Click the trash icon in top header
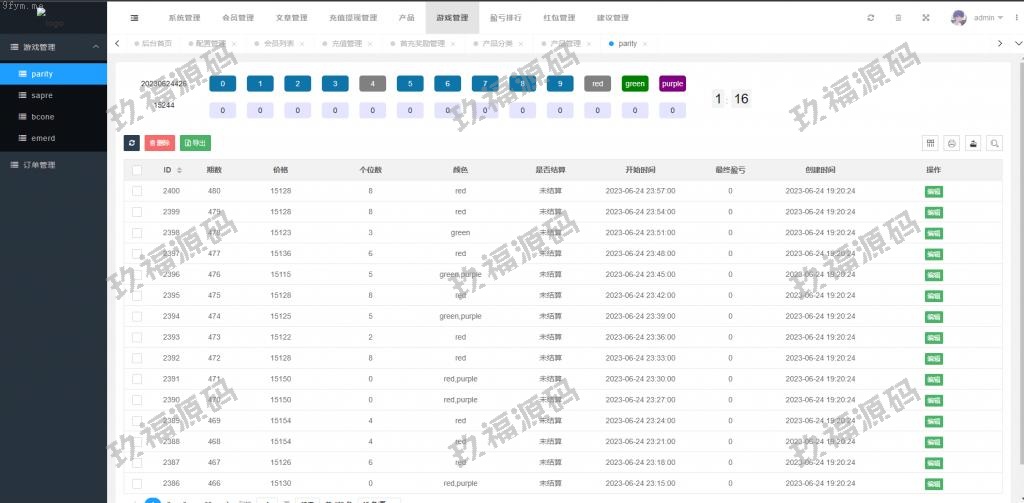Viewport: 1024px width, 503px height. coord(898,18)
